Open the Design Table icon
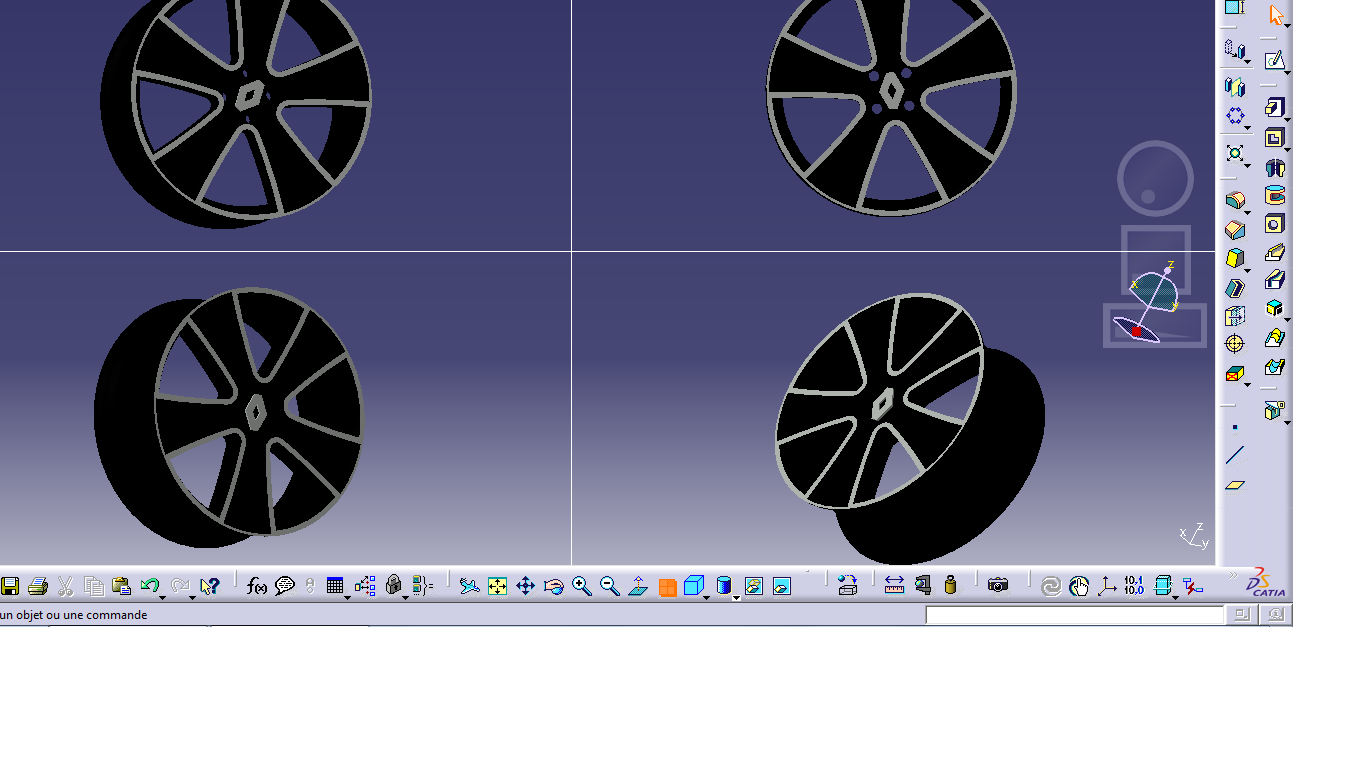Image resolution: width=1366 pixels, height=768 pixels. click(335, 586)
